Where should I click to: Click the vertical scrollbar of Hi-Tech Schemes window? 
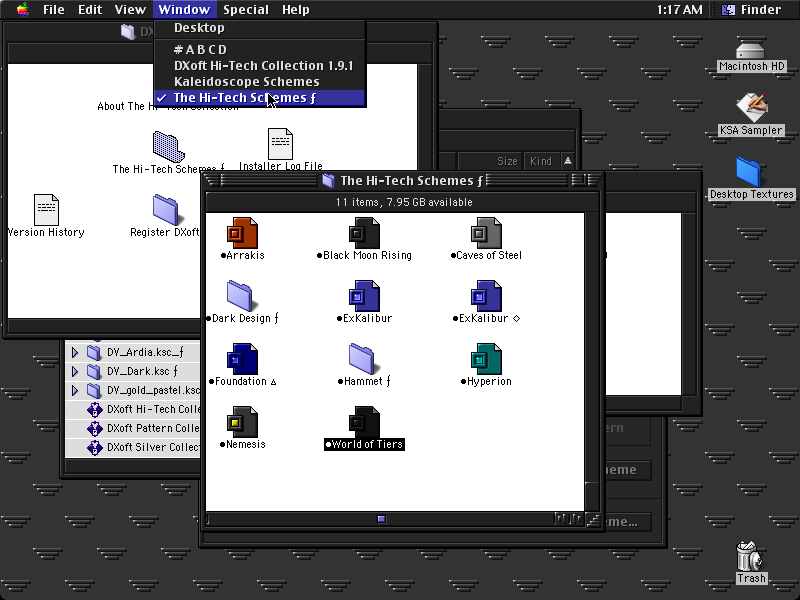(x=592, y=362)
